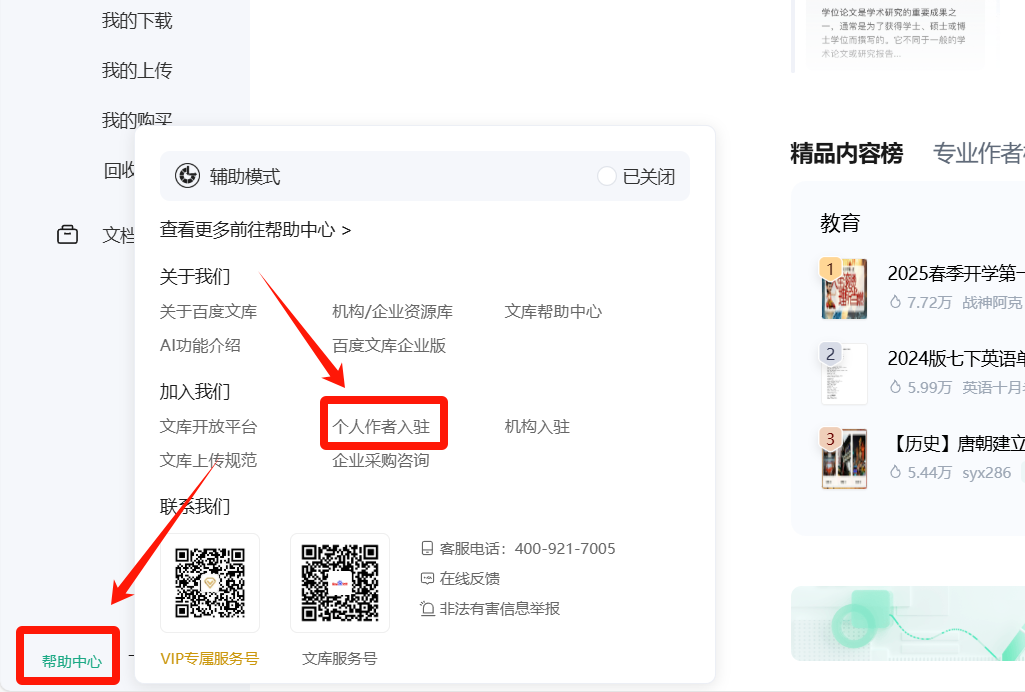
Task: Open 个人作者入驻 under 加入我们
Action: tap(384, 425)
